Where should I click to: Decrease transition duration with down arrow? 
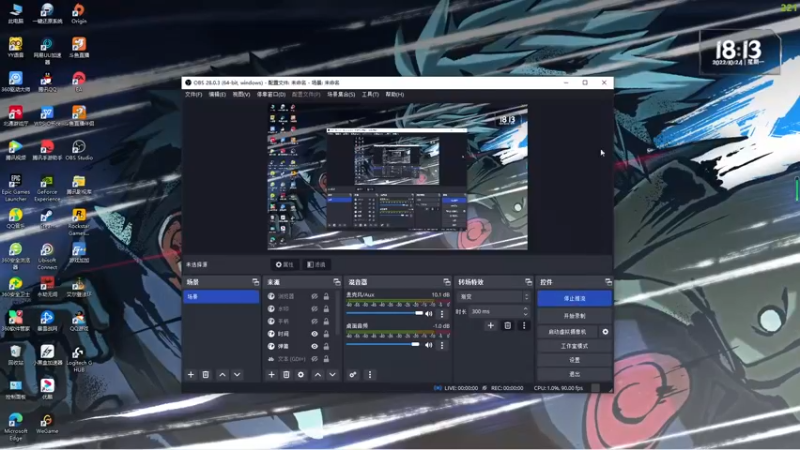(526, 314)
